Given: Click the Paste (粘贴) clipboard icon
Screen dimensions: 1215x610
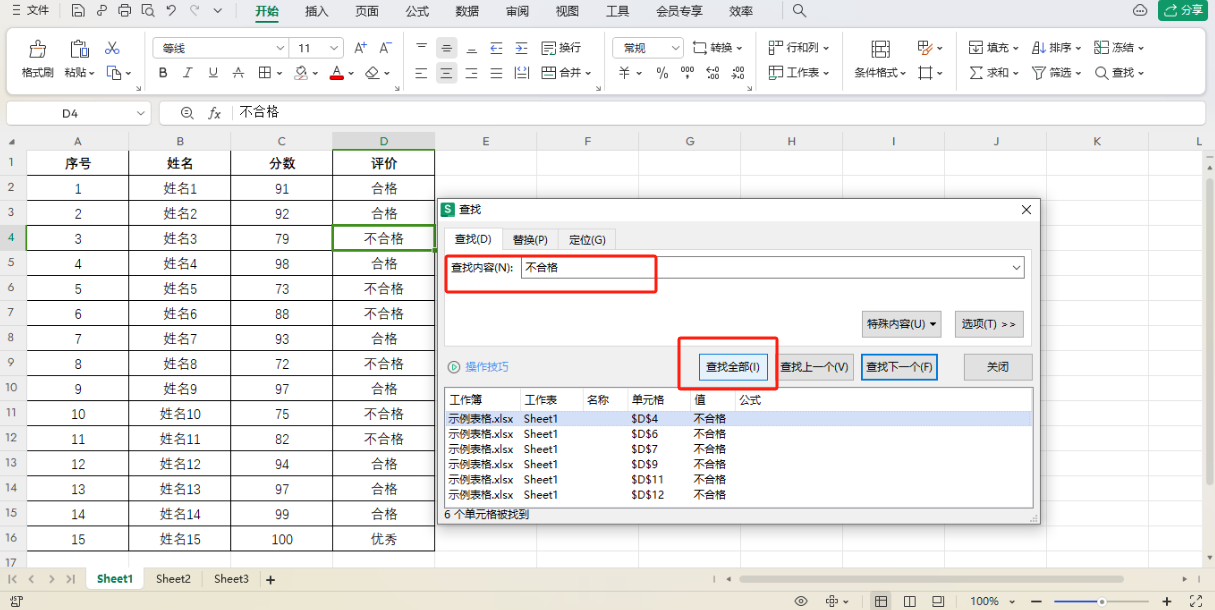Looking at the screenshot, I should (79, 49).
